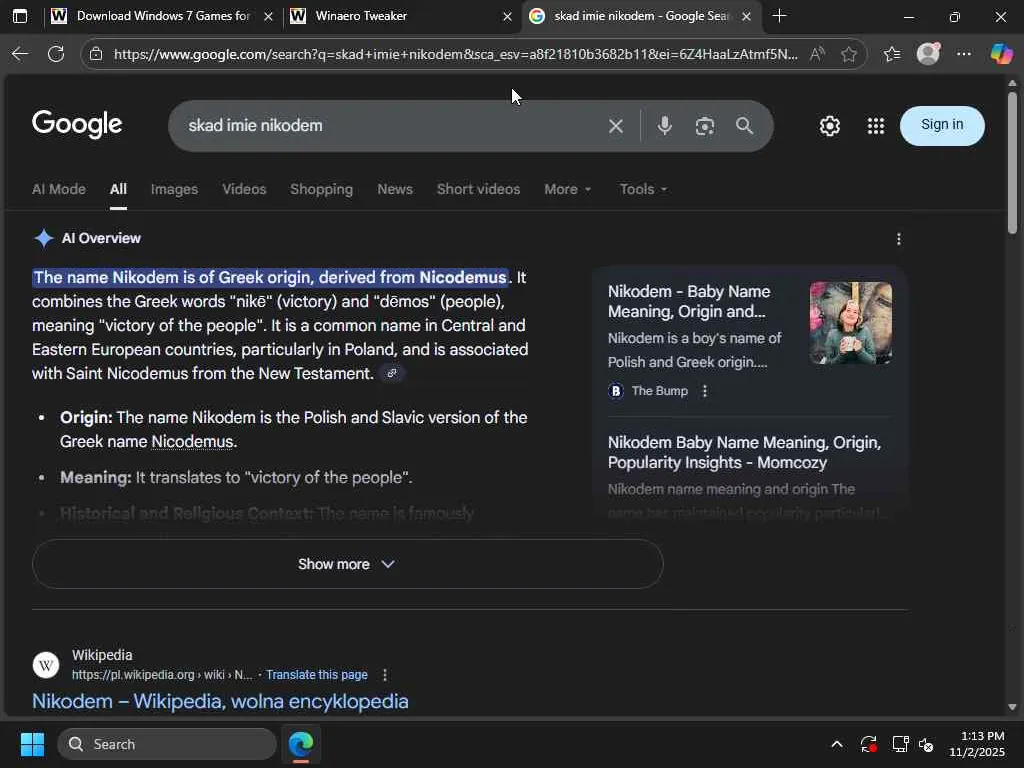Image resolution: width=1024 pixels, height=768 pixels.
Task: Submit search with the magnifying glass icon
Action: pos(744,125)
